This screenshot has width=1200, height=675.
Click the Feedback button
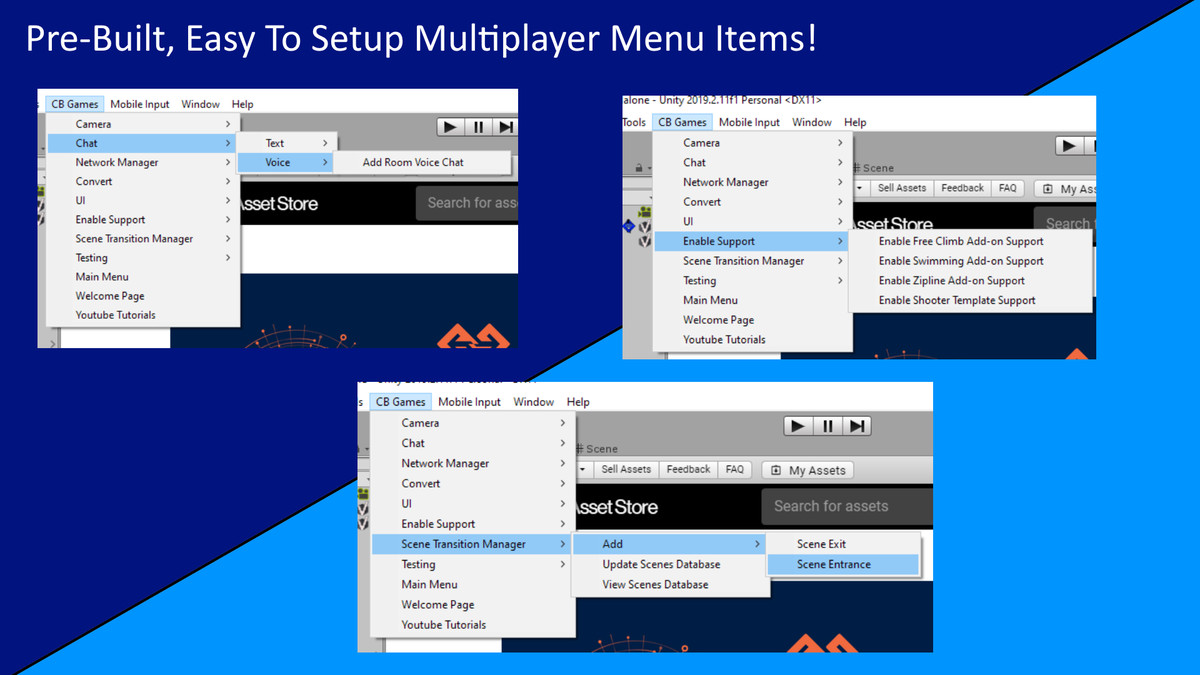click(962, 187)
